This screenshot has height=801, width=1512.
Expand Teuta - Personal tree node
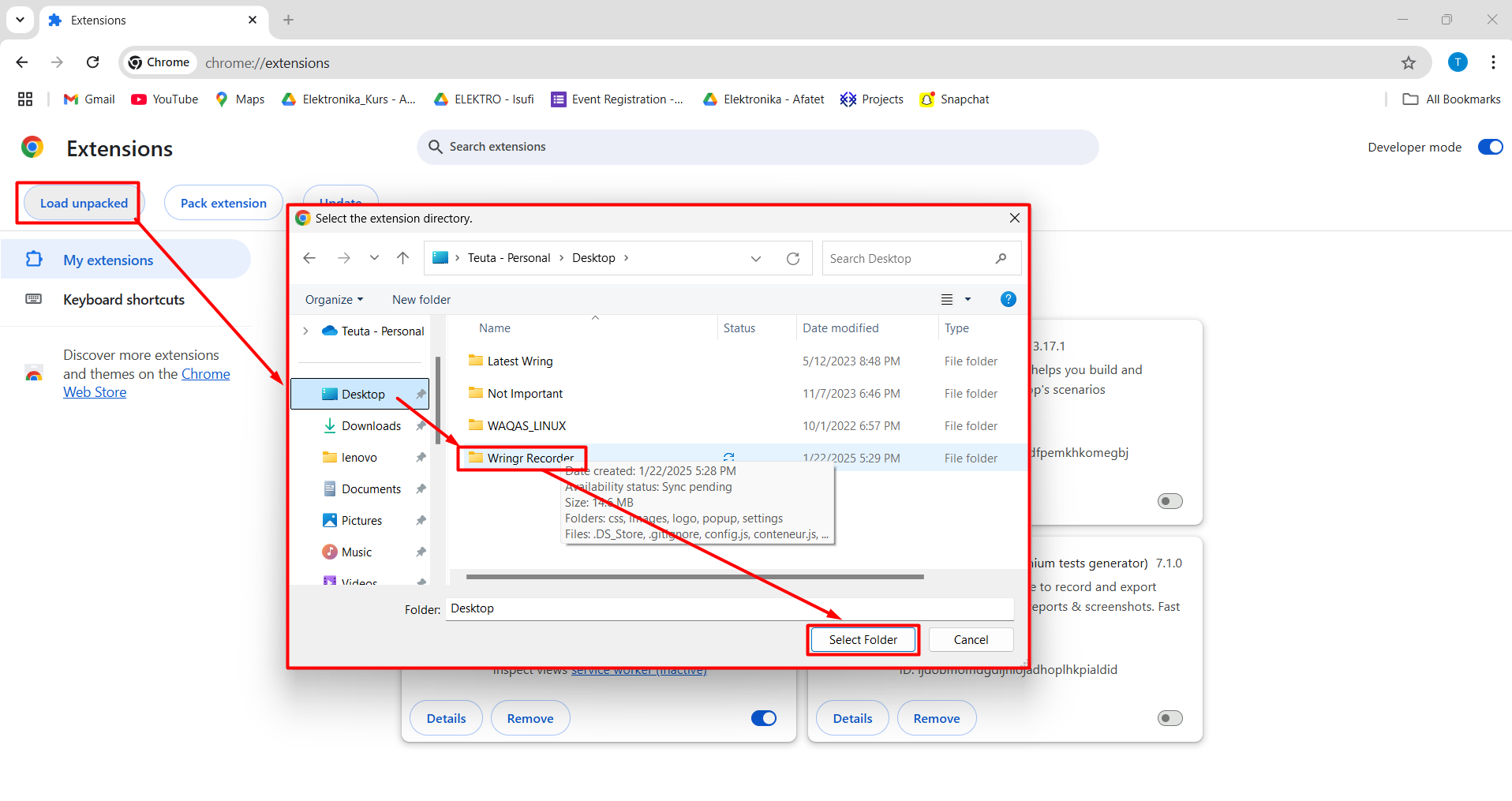[305, 331]
